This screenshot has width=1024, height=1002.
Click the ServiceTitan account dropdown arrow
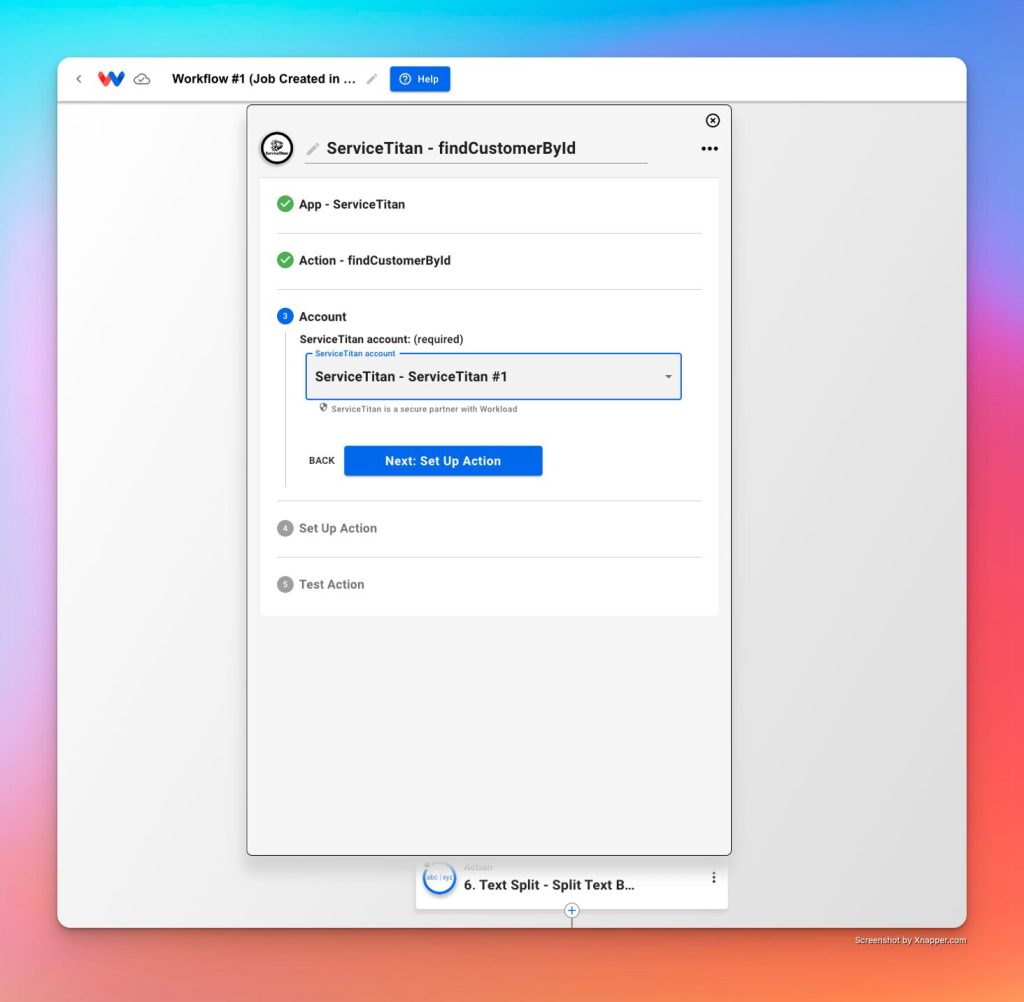pyautogui.click(x=668, y=377)
